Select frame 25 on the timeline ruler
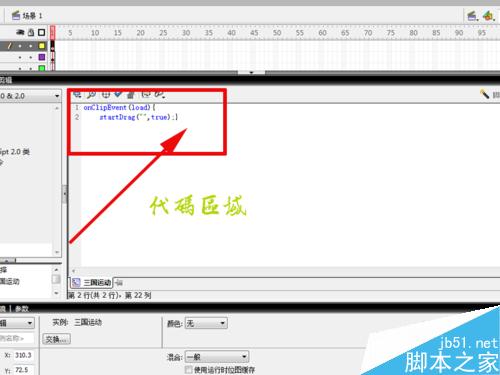Screen dimensions: 500x375 point(163,33)
